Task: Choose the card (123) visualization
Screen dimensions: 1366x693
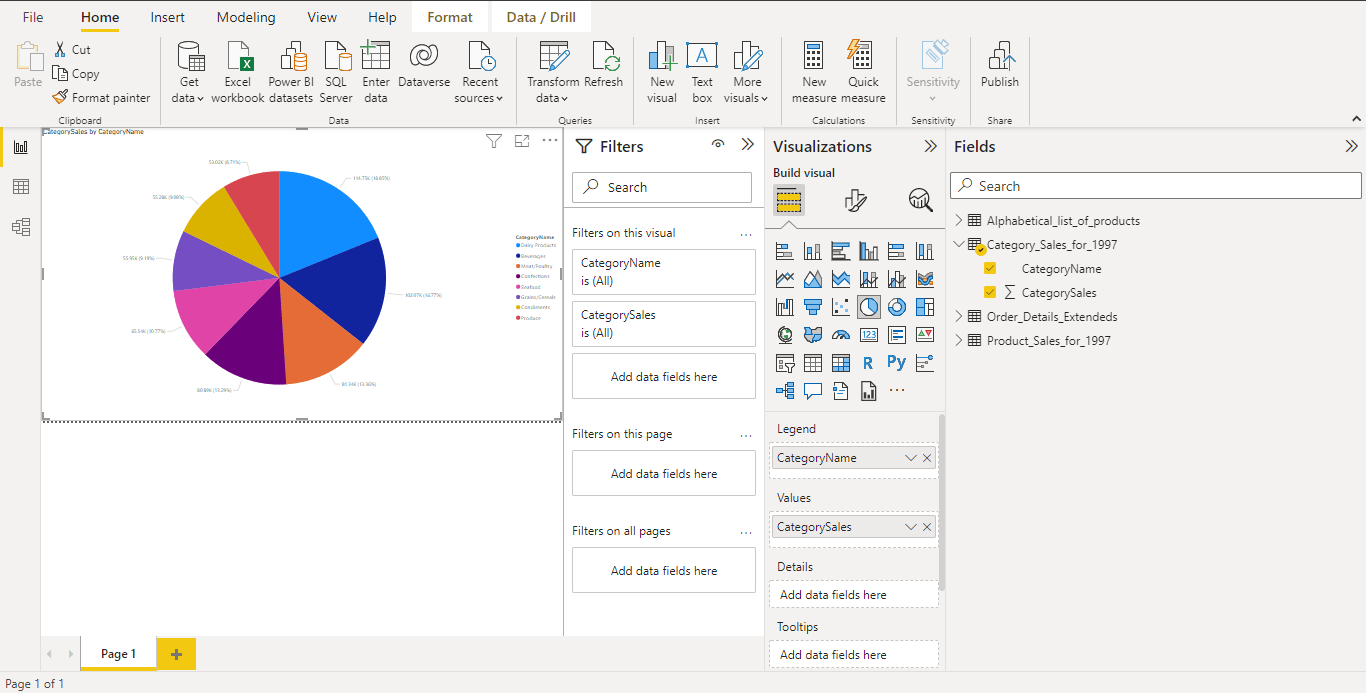Action: (x=869, y=335)
